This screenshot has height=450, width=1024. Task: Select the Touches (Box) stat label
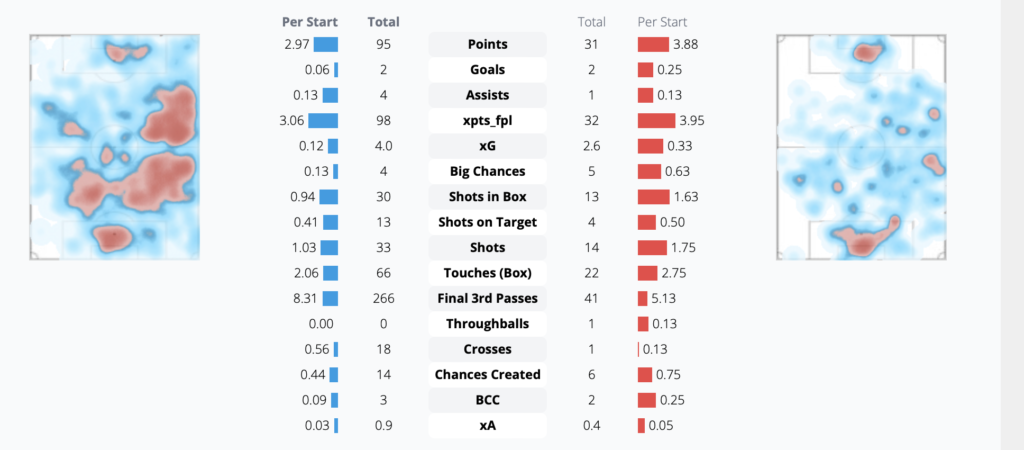(x=487, y=273)
